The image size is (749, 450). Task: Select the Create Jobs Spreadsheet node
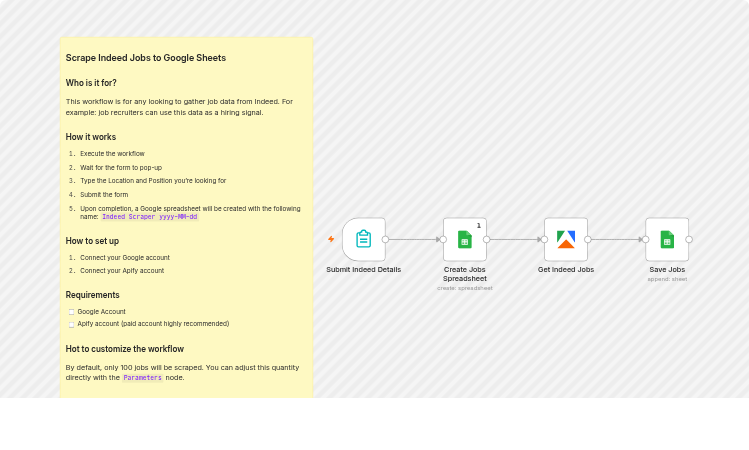(x=465, y=239)
